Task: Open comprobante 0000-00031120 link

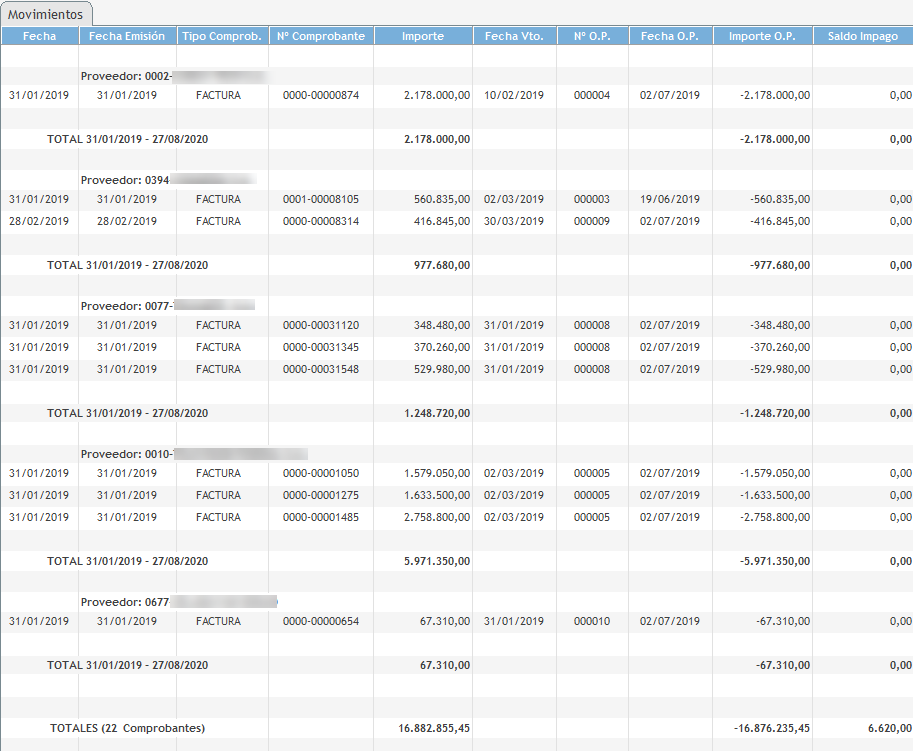Action: coord(320,326)
